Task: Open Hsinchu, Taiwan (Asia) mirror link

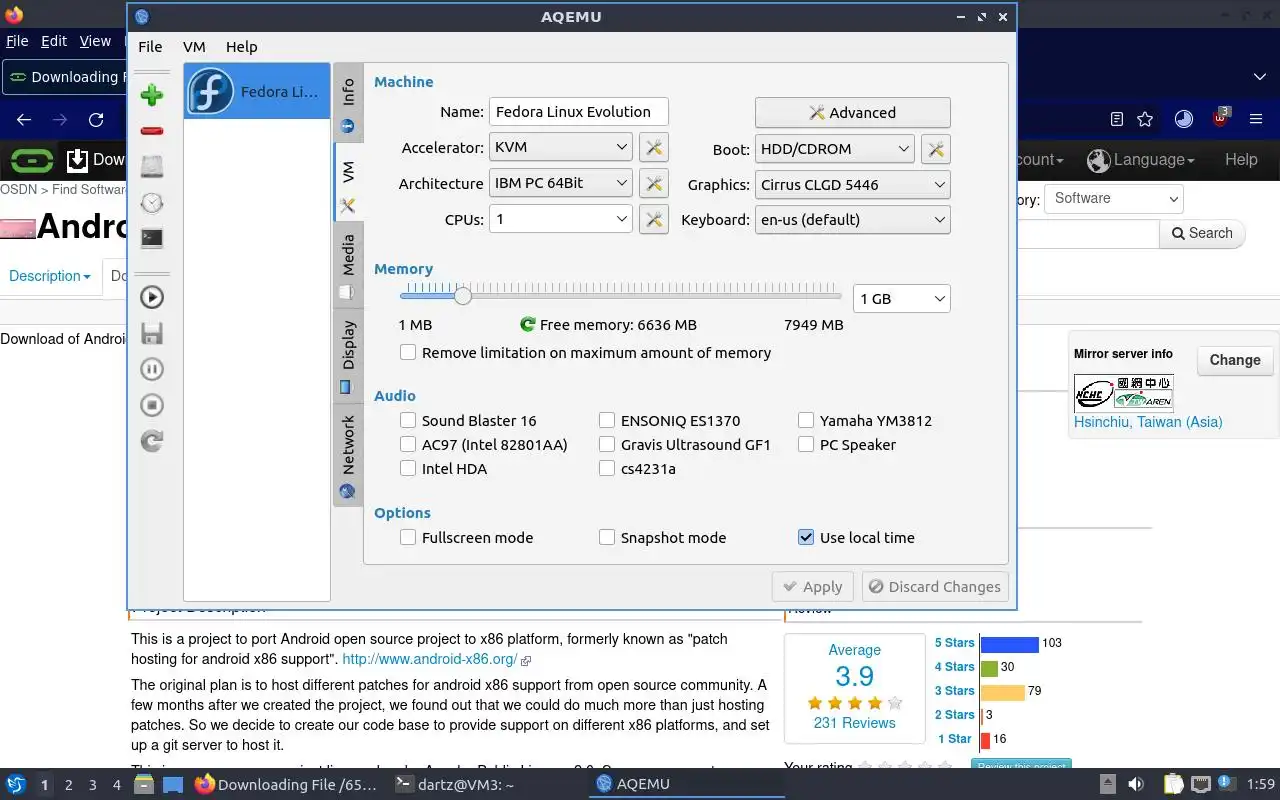Action: pyautogui.click(x=1148, y=422)
